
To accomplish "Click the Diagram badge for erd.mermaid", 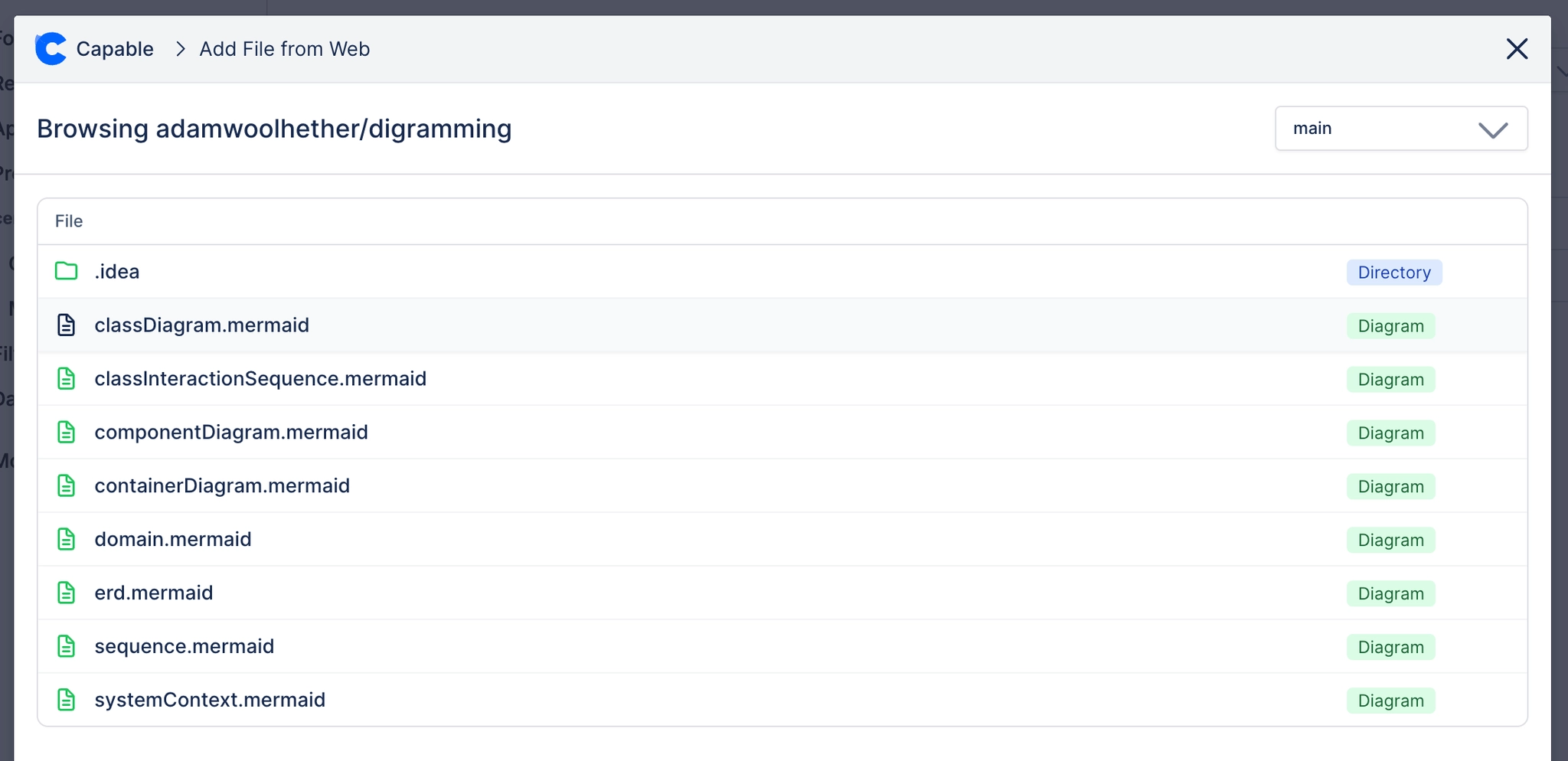I will click(1390, 594).
